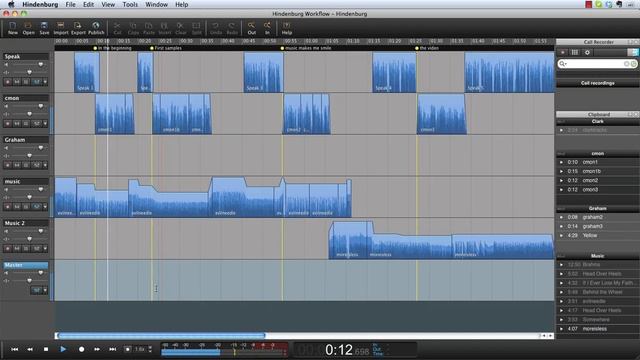Open the Help toolbar icon
Viewport: 640px width, 360px height.
287,28
